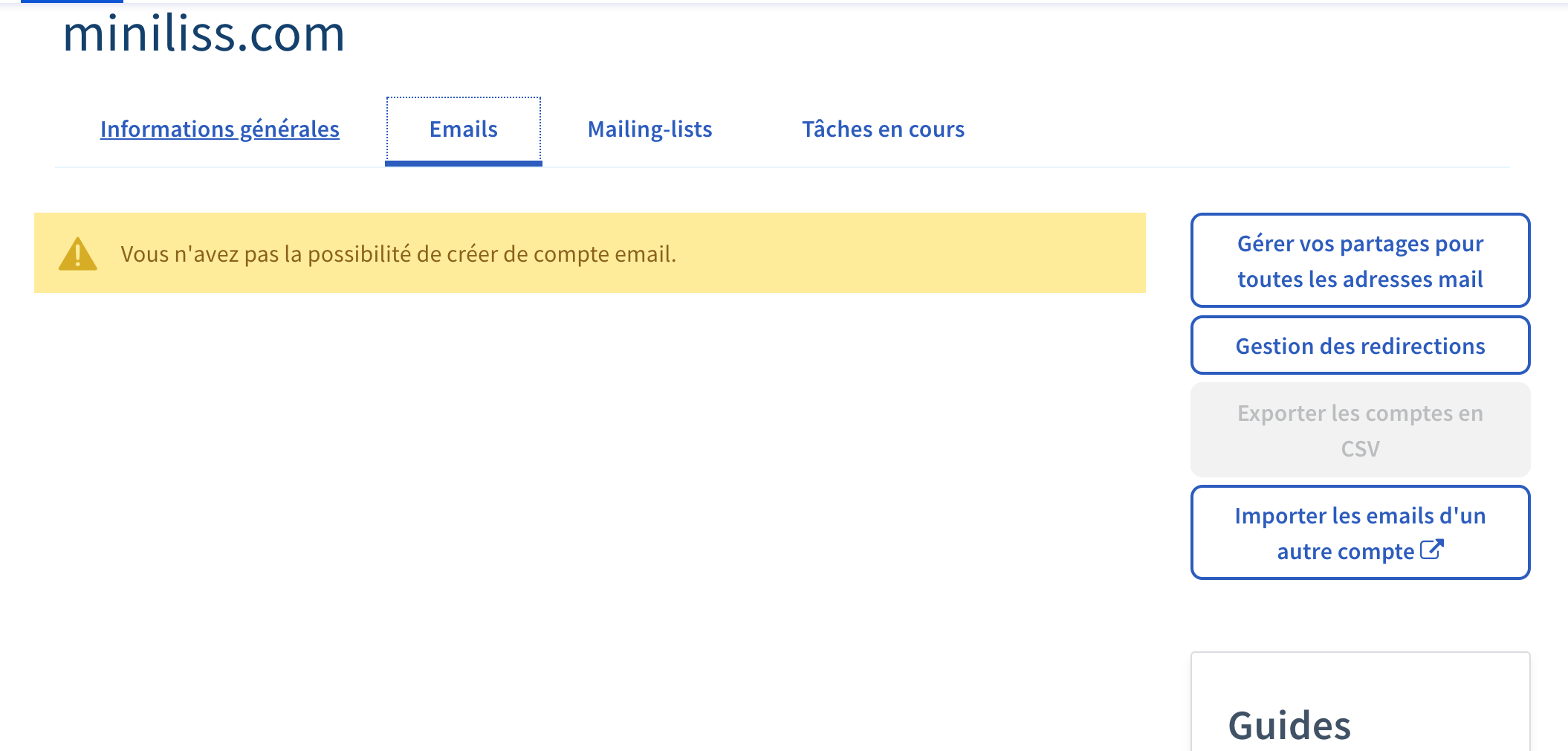The height and width of the screenshot is (751, 1568).
Task: Click the blue underline beneath the Emails tab
Action: pos(463,163)
